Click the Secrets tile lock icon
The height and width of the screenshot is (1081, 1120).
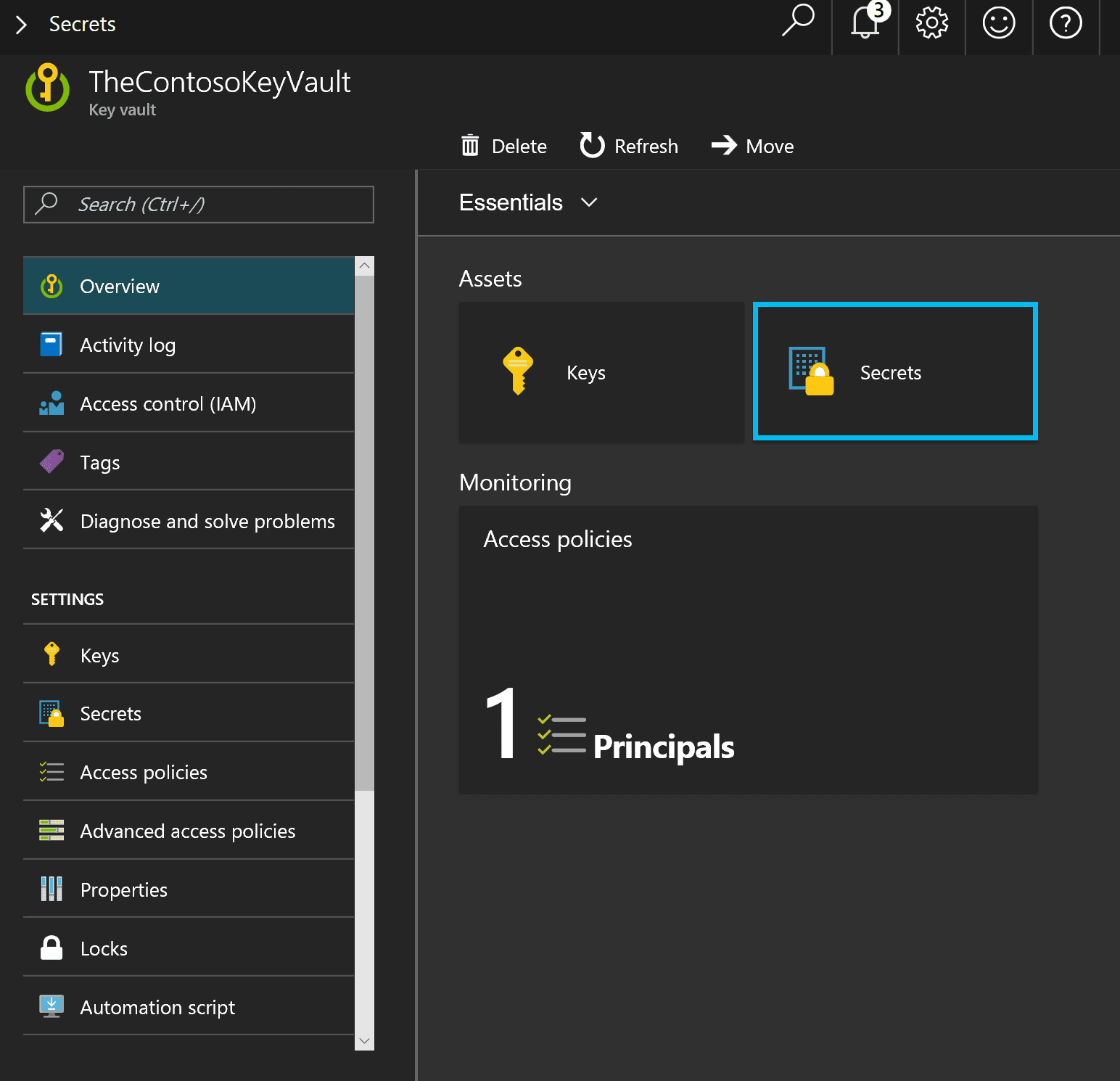[811, 371]
